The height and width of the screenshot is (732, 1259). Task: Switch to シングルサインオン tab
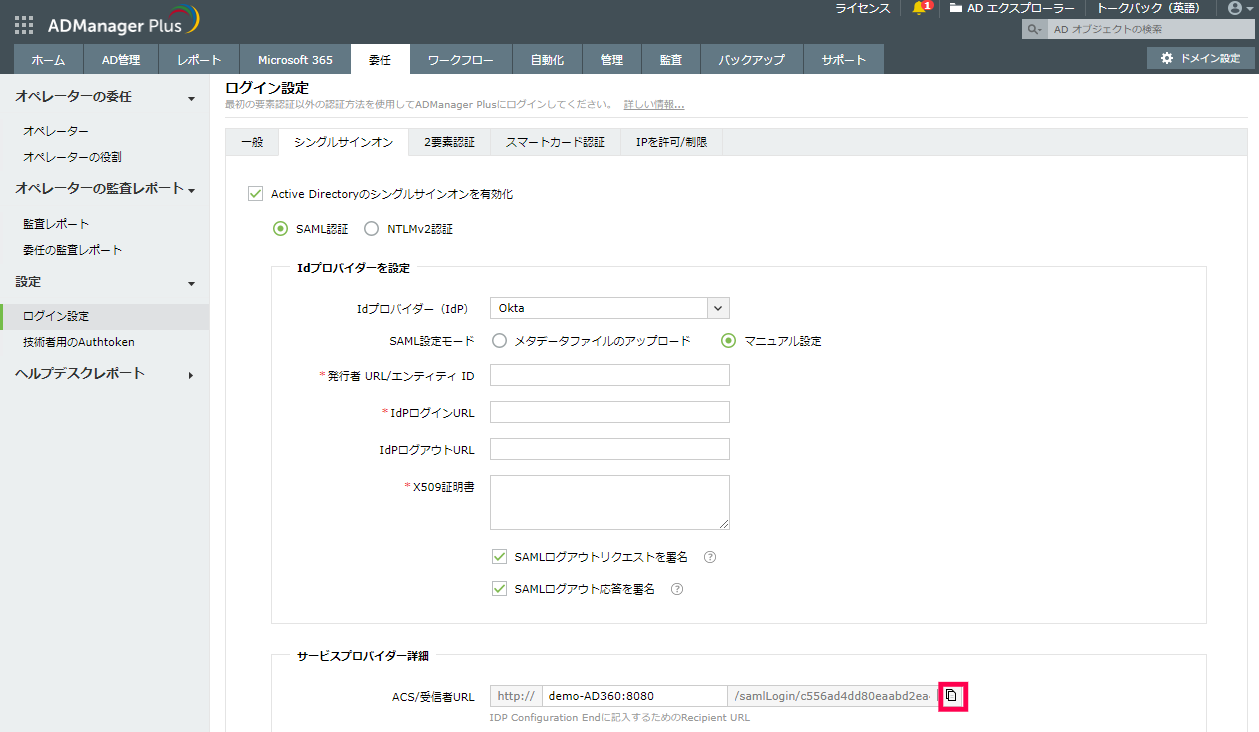[344, 142]
